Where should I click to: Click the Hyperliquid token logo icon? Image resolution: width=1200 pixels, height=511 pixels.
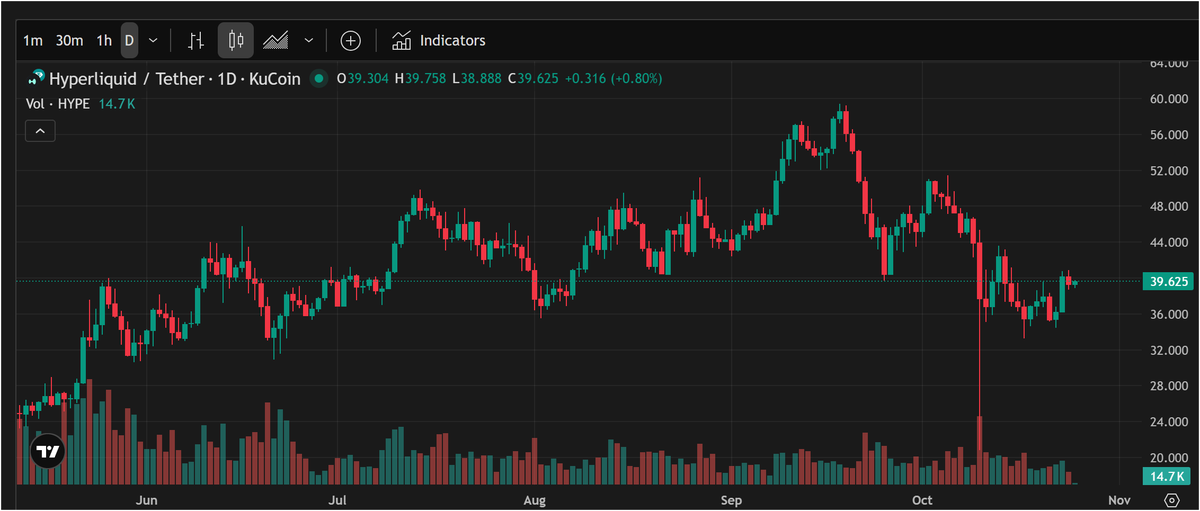click(x=38, y=78)
